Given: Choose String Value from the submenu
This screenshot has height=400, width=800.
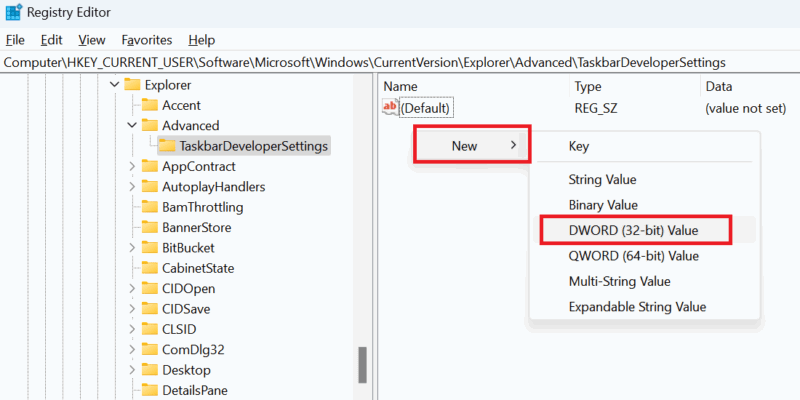Looking at the screenshot, I should (644, 180).
